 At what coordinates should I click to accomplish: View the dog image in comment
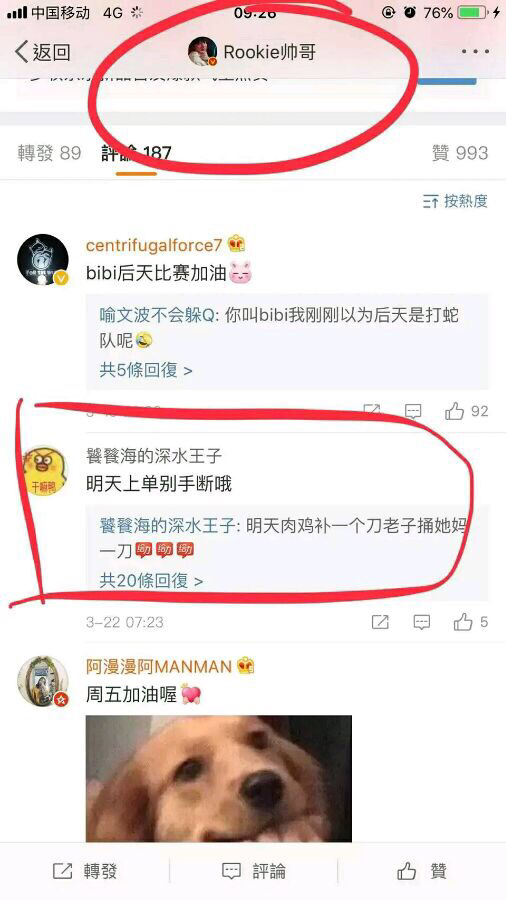tap(219, 778)
